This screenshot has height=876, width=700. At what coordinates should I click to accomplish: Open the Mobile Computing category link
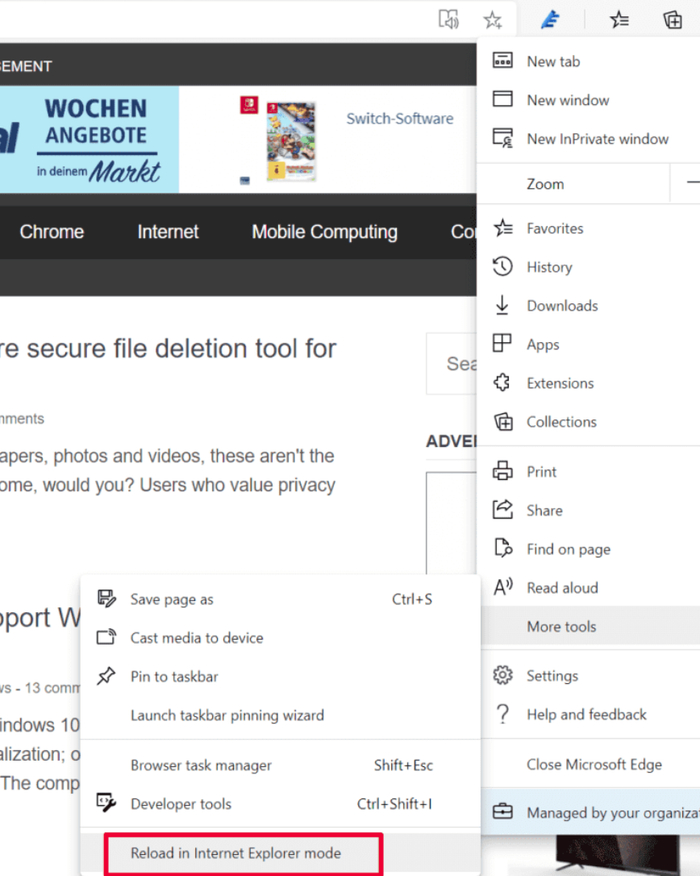coord(324,232)
